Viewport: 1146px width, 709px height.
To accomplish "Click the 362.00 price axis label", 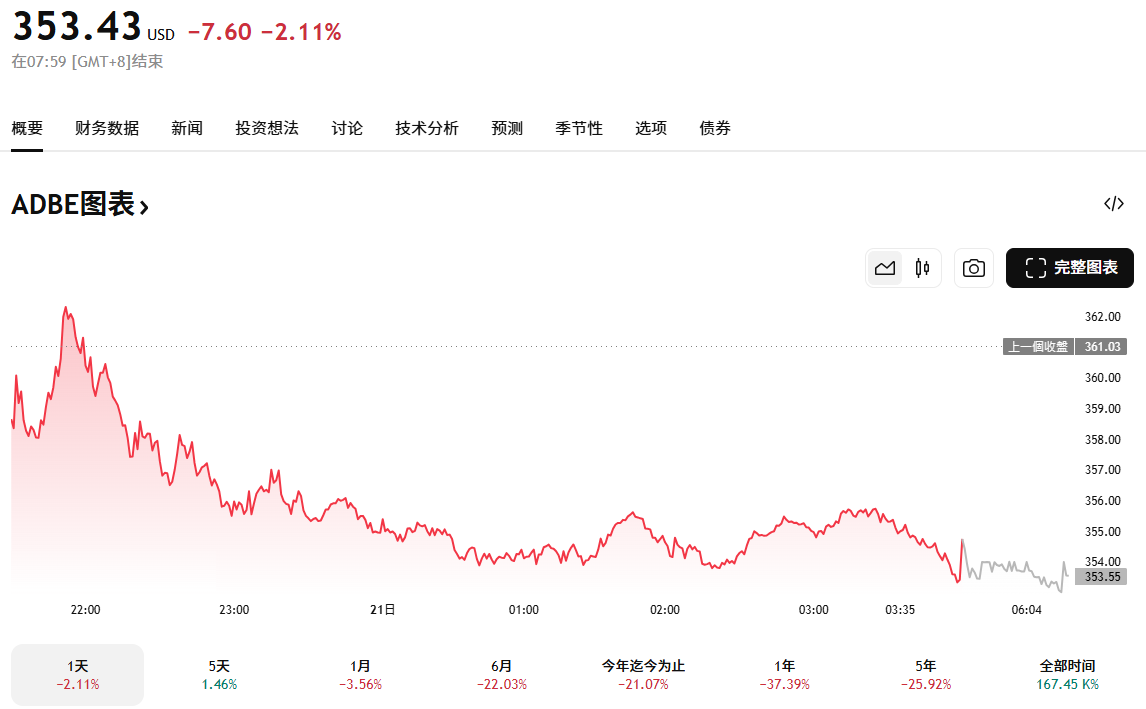I will click(x=1102, y=316).
